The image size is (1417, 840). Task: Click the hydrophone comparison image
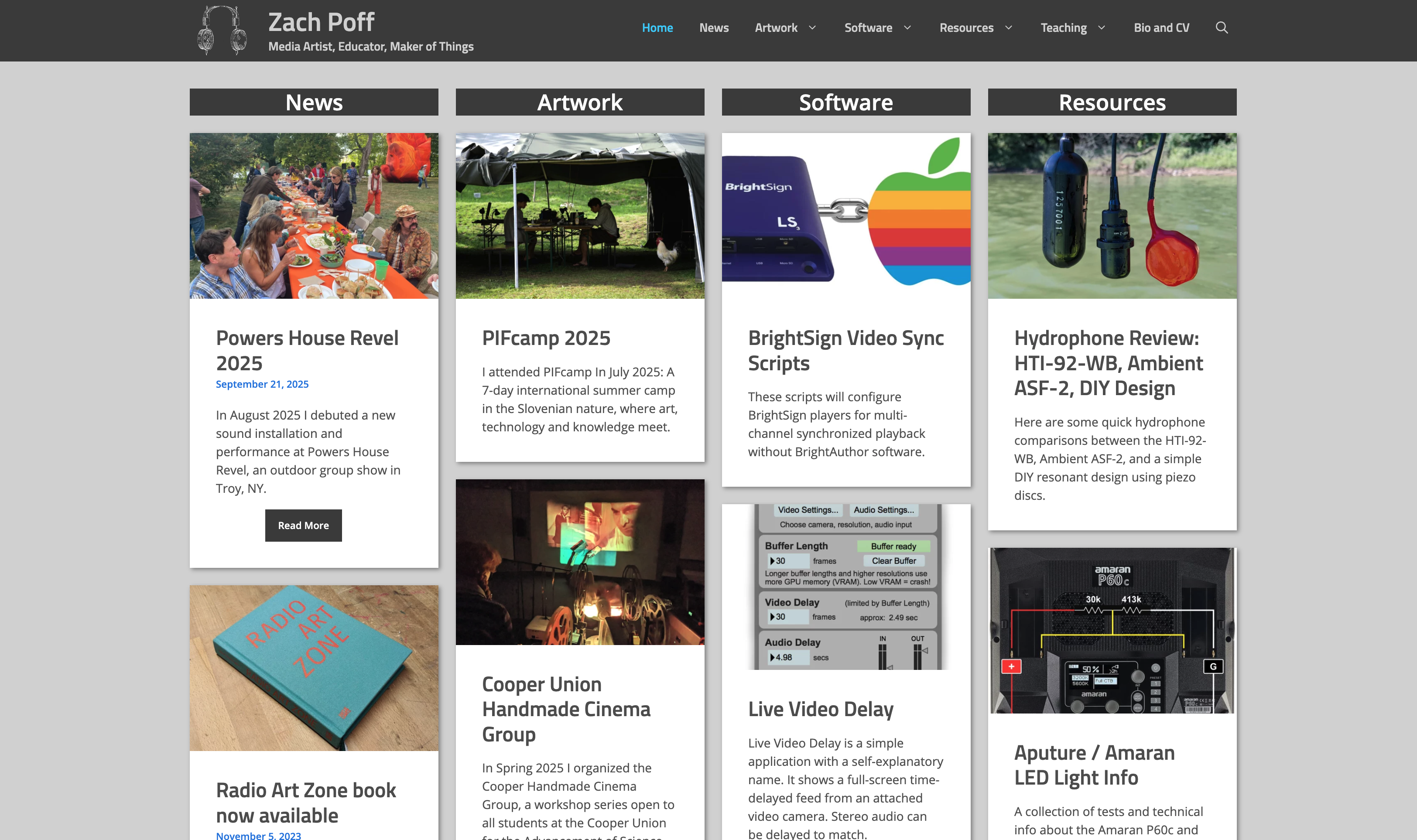tap(1112, 215)
